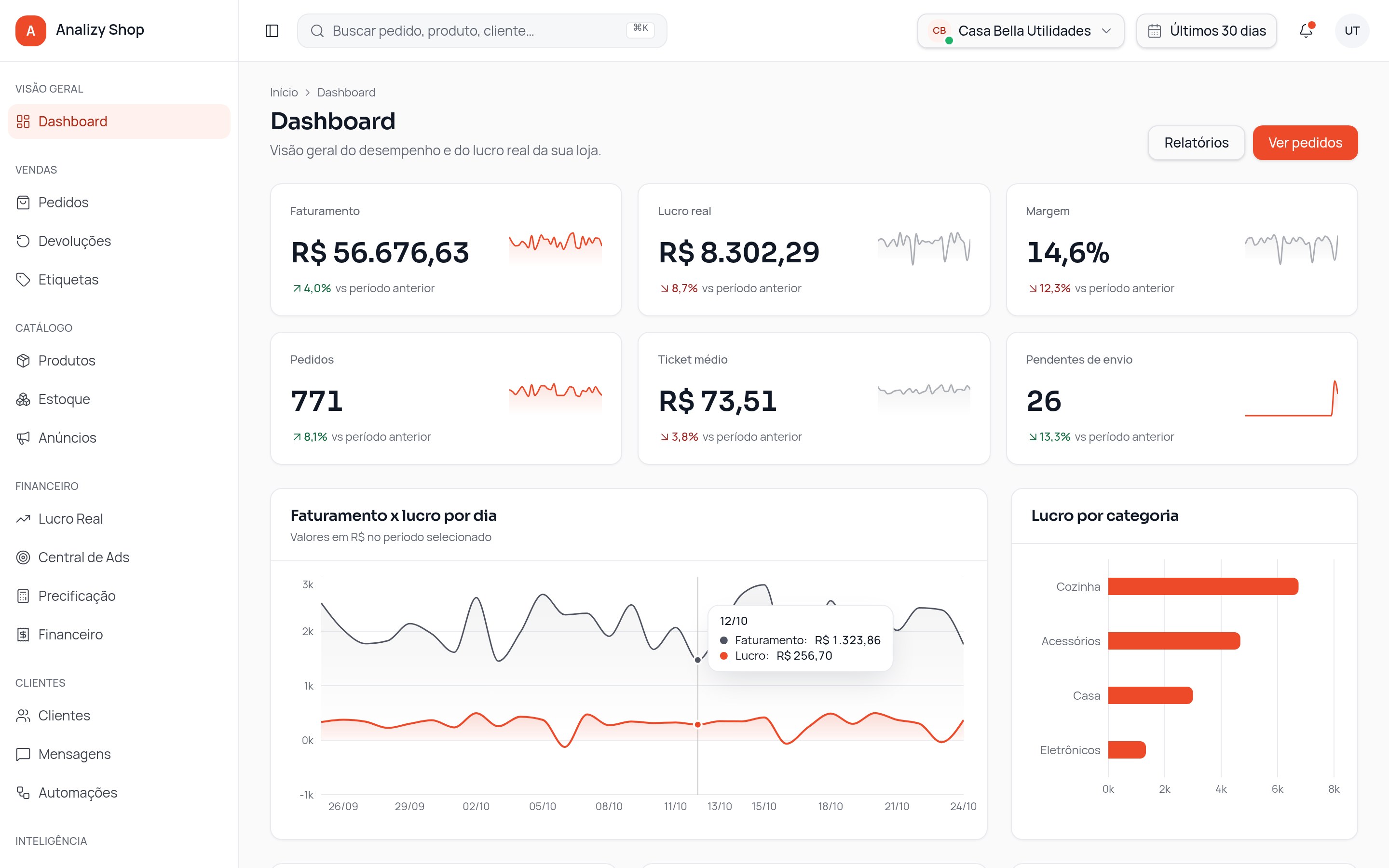Open the Precificação calculator item

(120, 596)
